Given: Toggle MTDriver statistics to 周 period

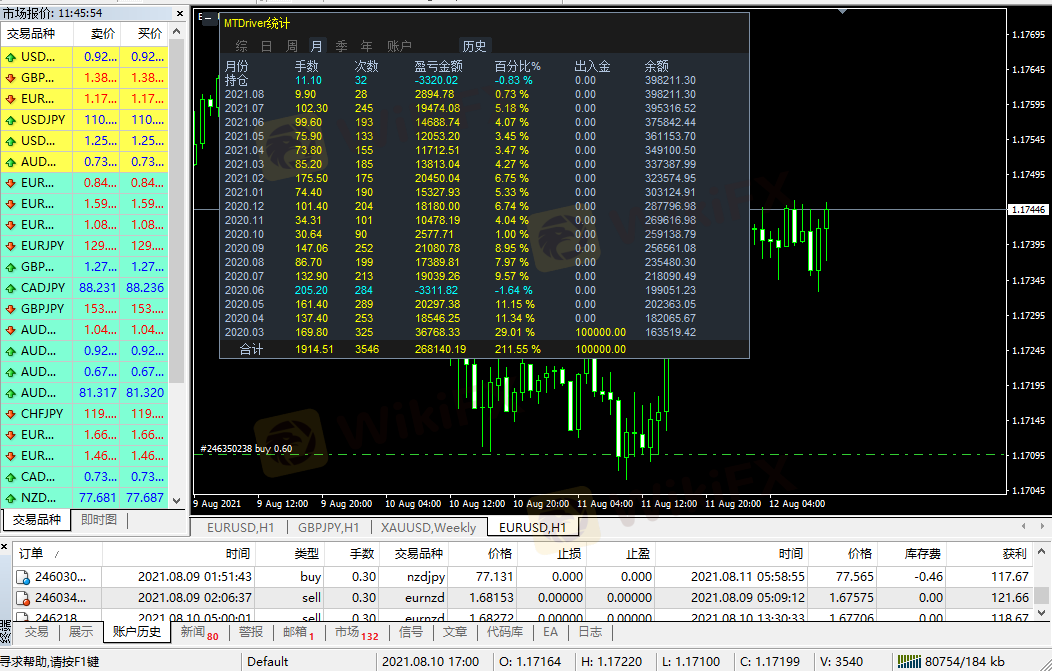Looking at the screenshot, I should pyautogui.click(x=292, y=46).
